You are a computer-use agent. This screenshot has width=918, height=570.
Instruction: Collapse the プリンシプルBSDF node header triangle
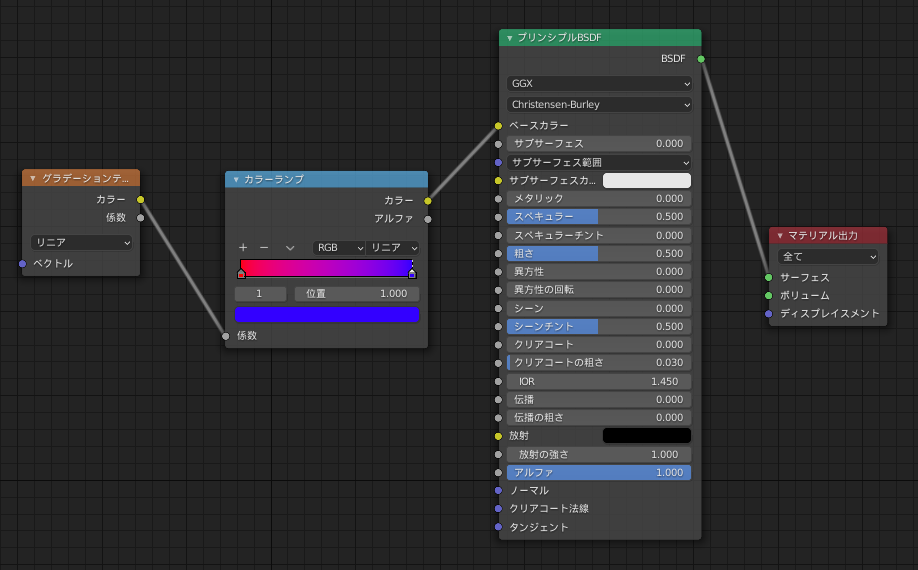pos(509,38)
